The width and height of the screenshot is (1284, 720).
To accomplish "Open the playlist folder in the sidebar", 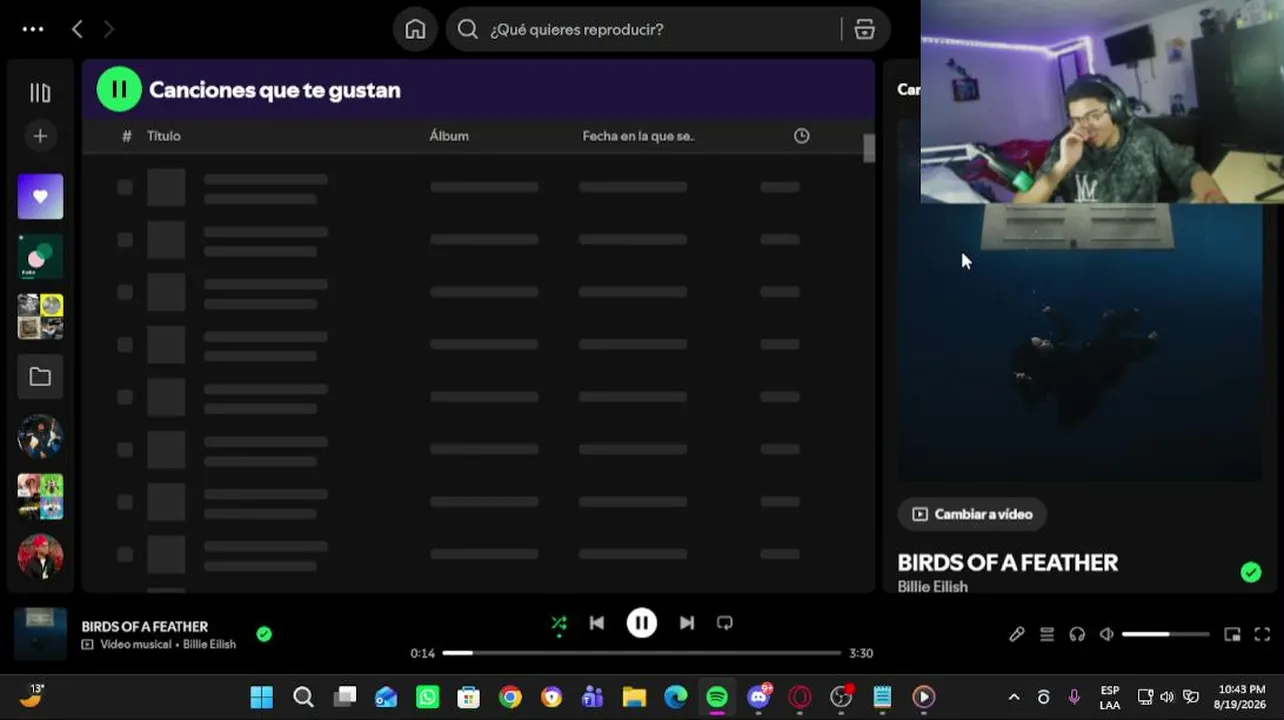I will coord(40,377).
